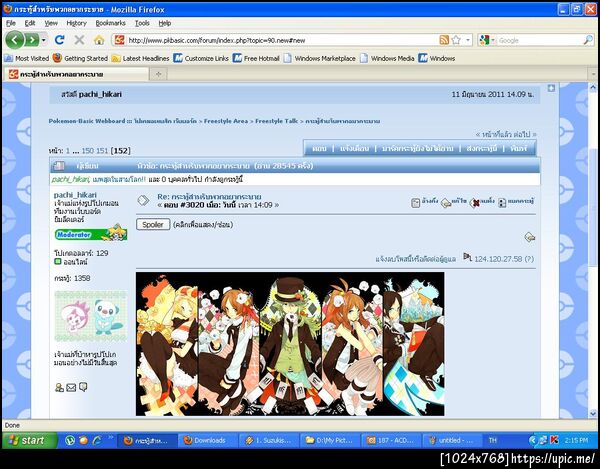Open the list all tabs dropdown

592,74
